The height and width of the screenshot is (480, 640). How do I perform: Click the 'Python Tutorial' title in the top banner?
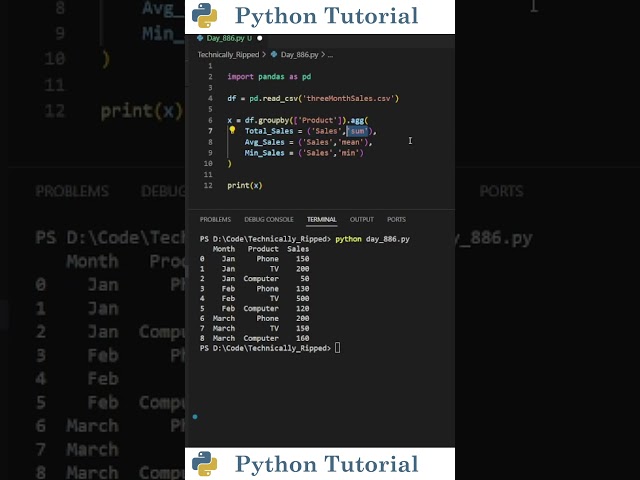[x=327, y=16]
